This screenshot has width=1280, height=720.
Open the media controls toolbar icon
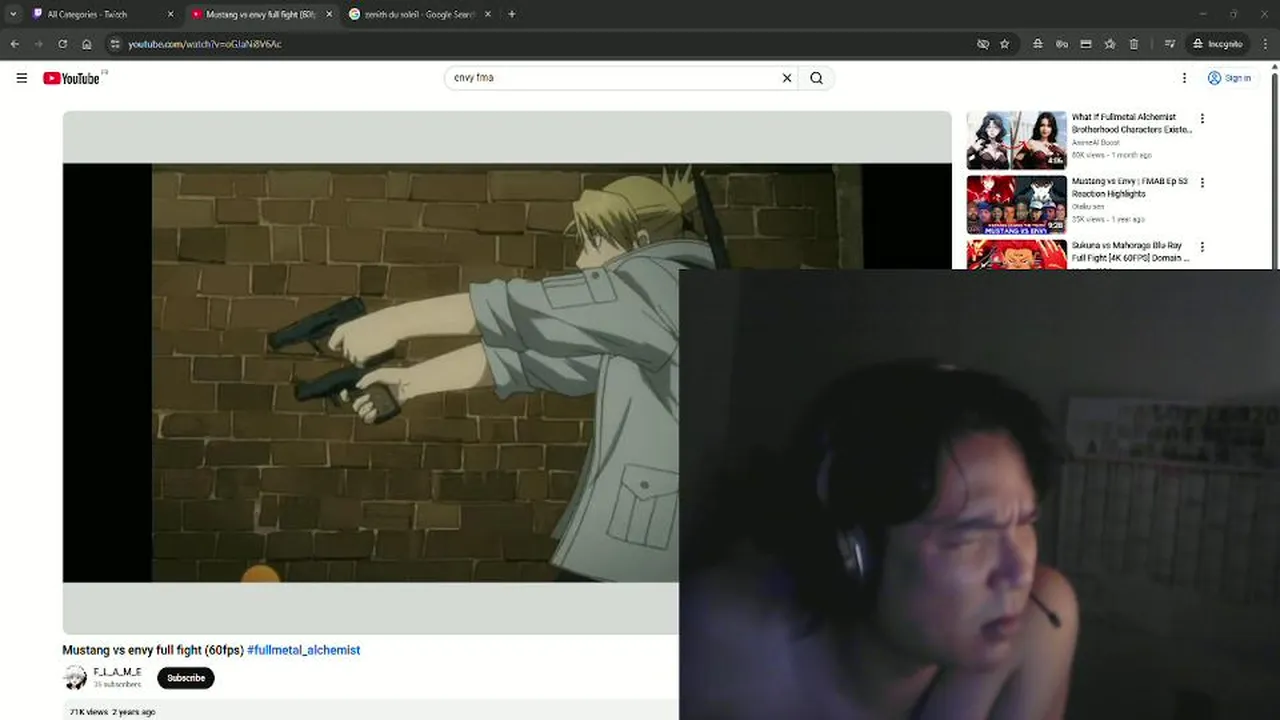pyautogui.click(x=1169, y=44)
